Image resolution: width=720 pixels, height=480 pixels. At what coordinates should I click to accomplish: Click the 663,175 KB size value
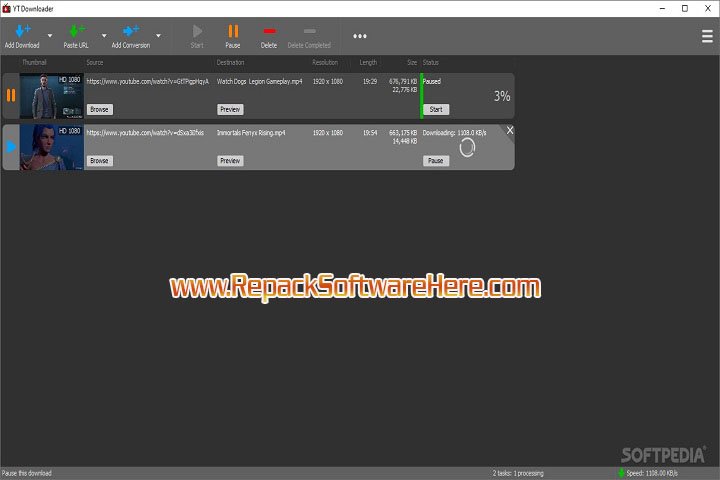(403, 133)
